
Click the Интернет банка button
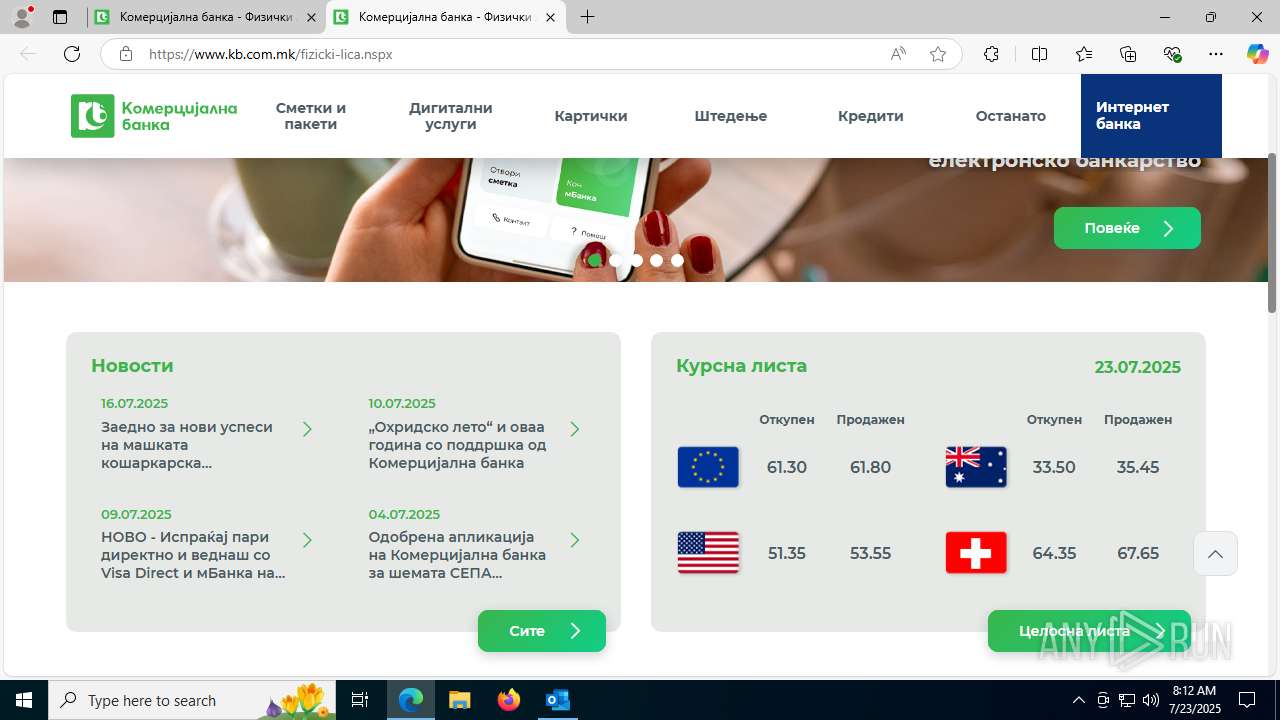(x=1151, y=116)
